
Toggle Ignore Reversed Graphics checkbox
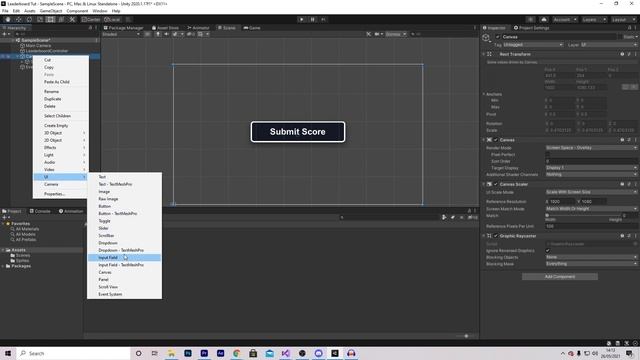pyautogui.click(x=548, y=251)
